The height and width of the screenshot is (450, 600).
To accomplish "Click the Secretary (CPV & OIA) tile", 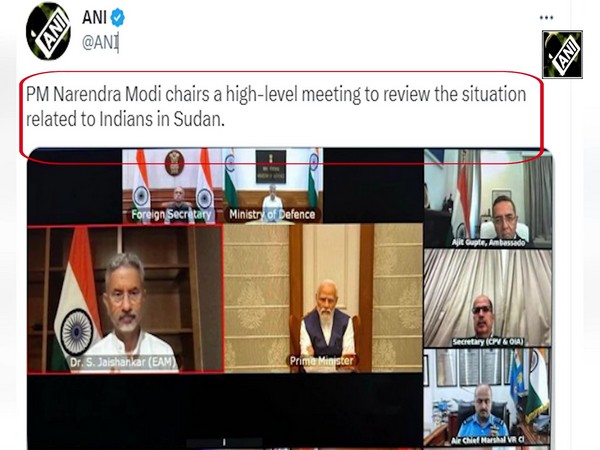I will coord(488,298).
